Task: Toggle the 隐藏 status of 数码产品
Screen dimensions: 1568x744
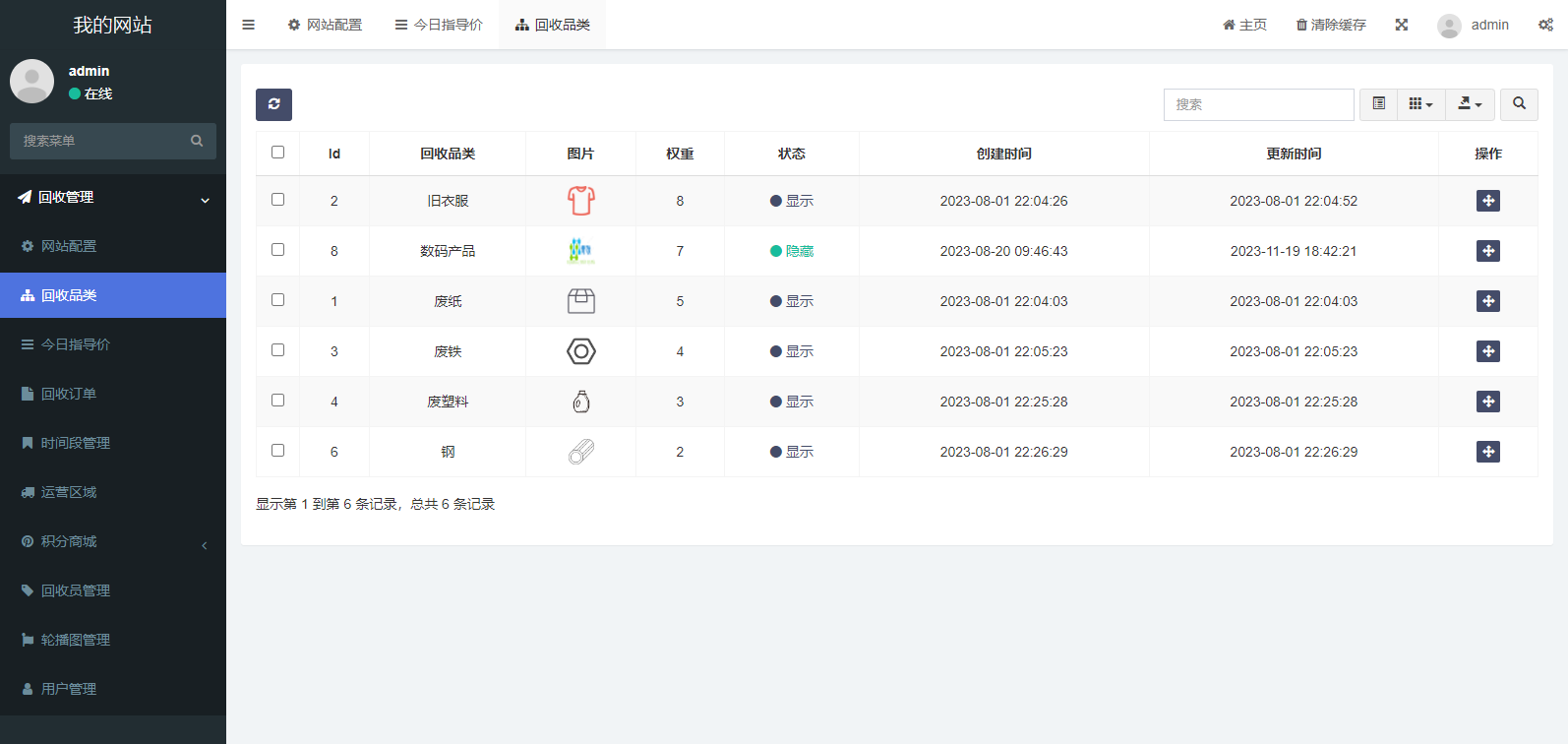Action: pos(792,251)
